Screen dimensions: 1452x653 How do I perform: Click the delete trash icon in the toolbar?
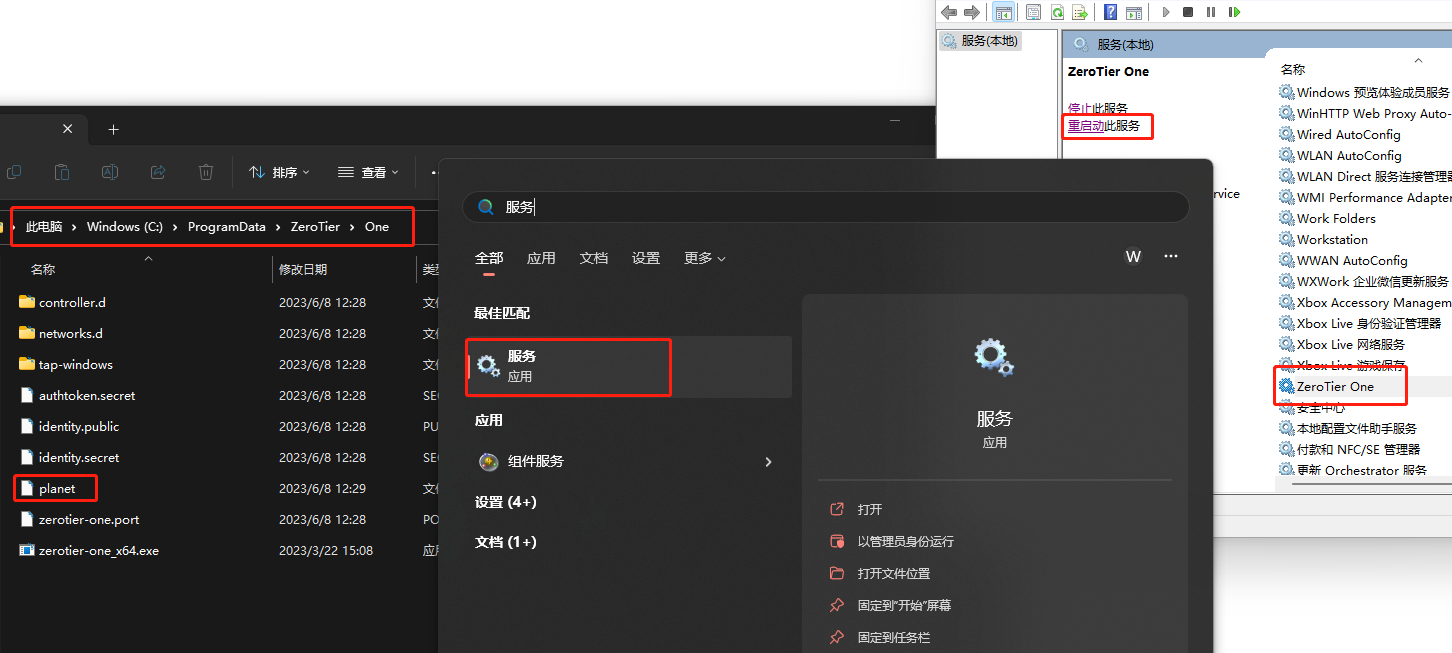click(x=205, y=172)
